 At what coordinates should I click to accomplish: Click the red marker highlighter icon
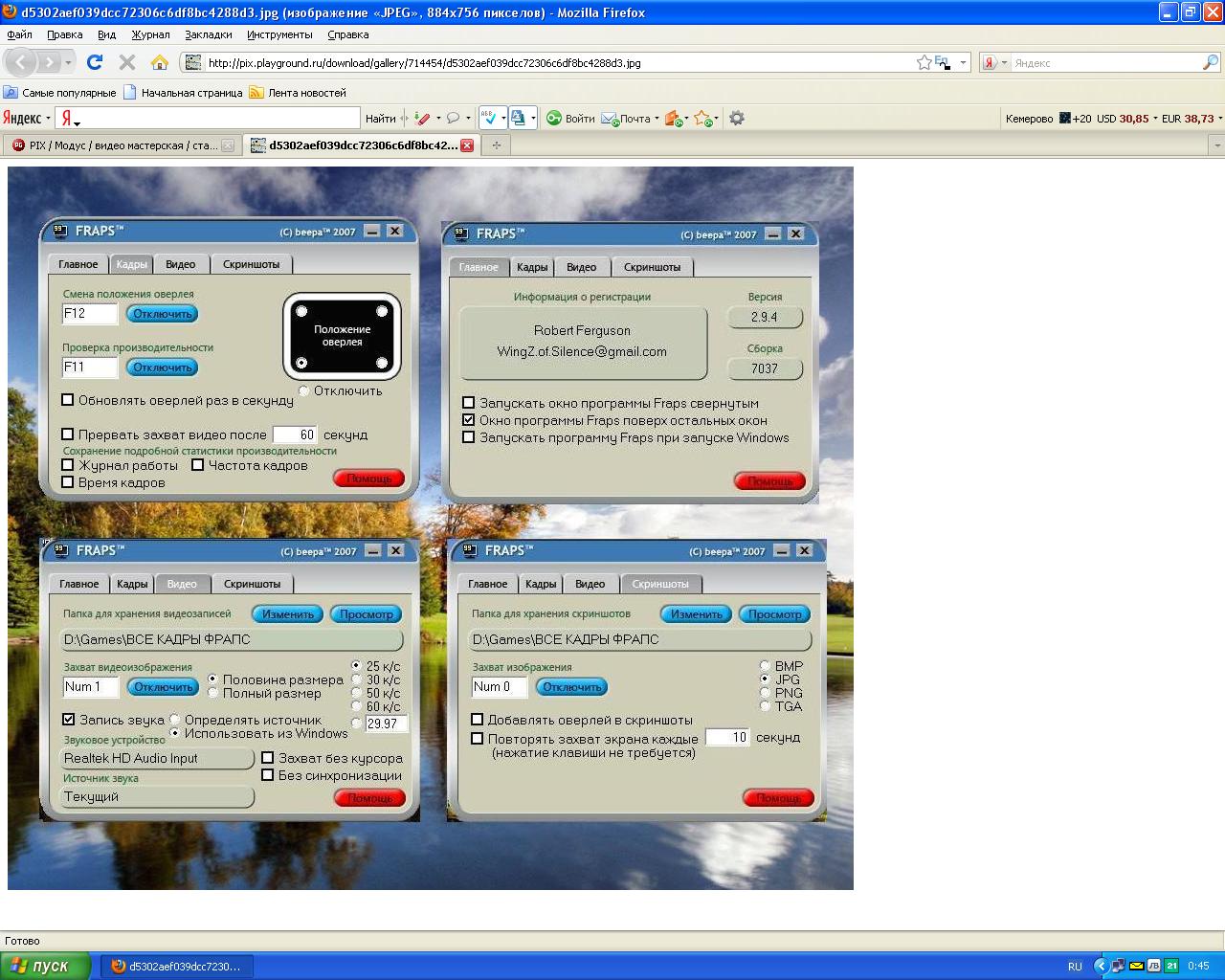[422, 119]
